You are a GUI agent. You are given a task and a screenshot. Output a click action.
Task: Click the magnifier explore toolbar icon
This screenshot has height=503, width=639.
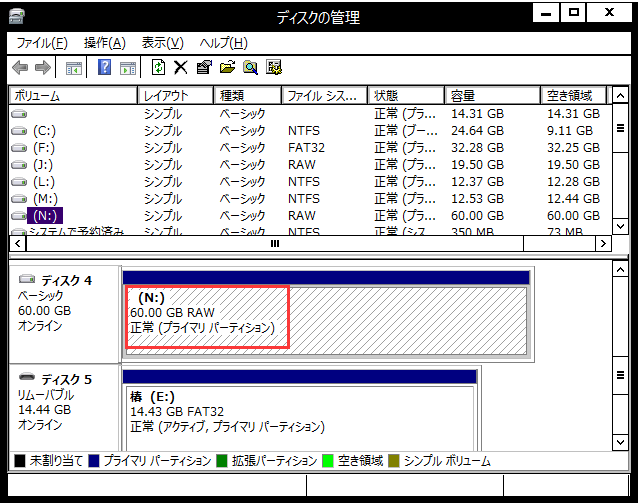pyautogui.click(x=250, y=67)
